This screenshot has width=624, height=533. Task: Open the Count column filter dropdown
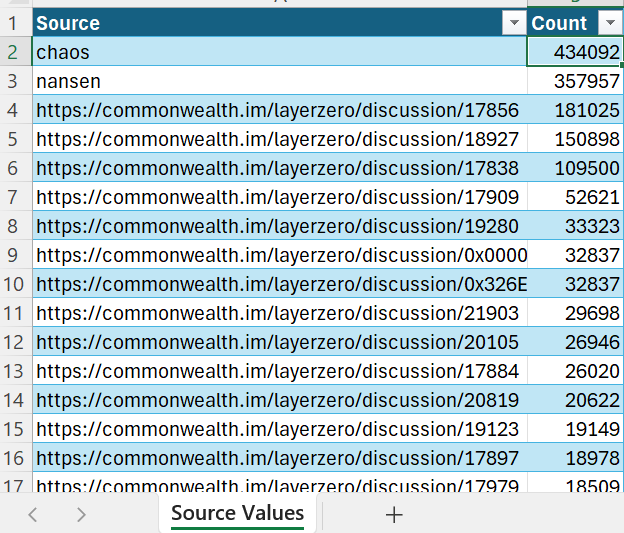pyautogui.click(x=610, y=23)
